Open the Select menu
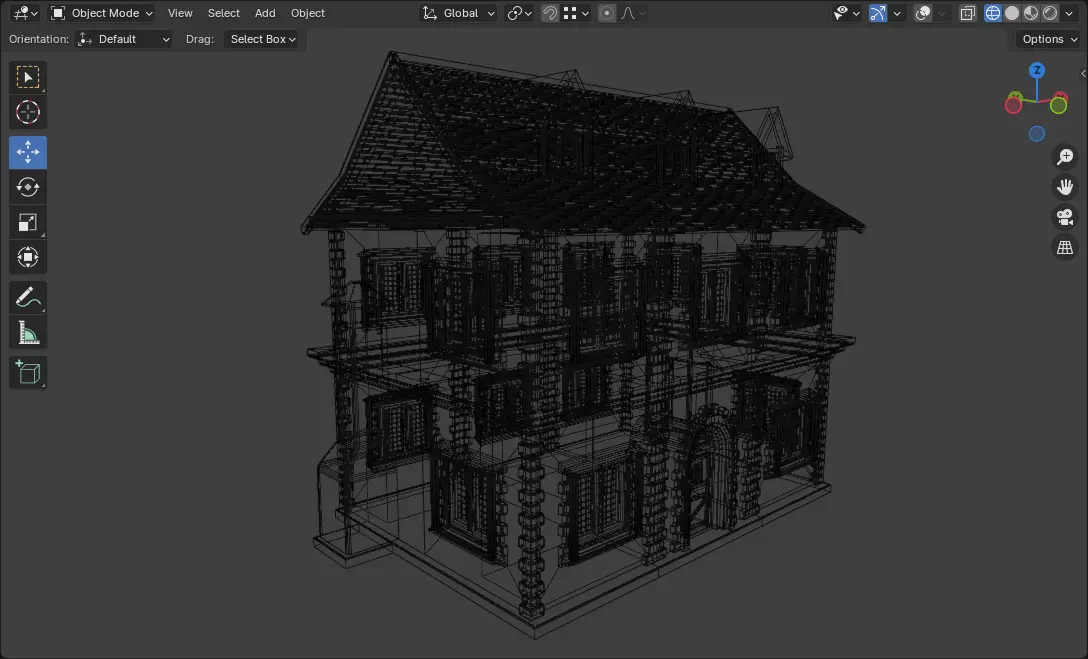The height and width of the screenshot is (659, 1088). click(x=223, y=13)
